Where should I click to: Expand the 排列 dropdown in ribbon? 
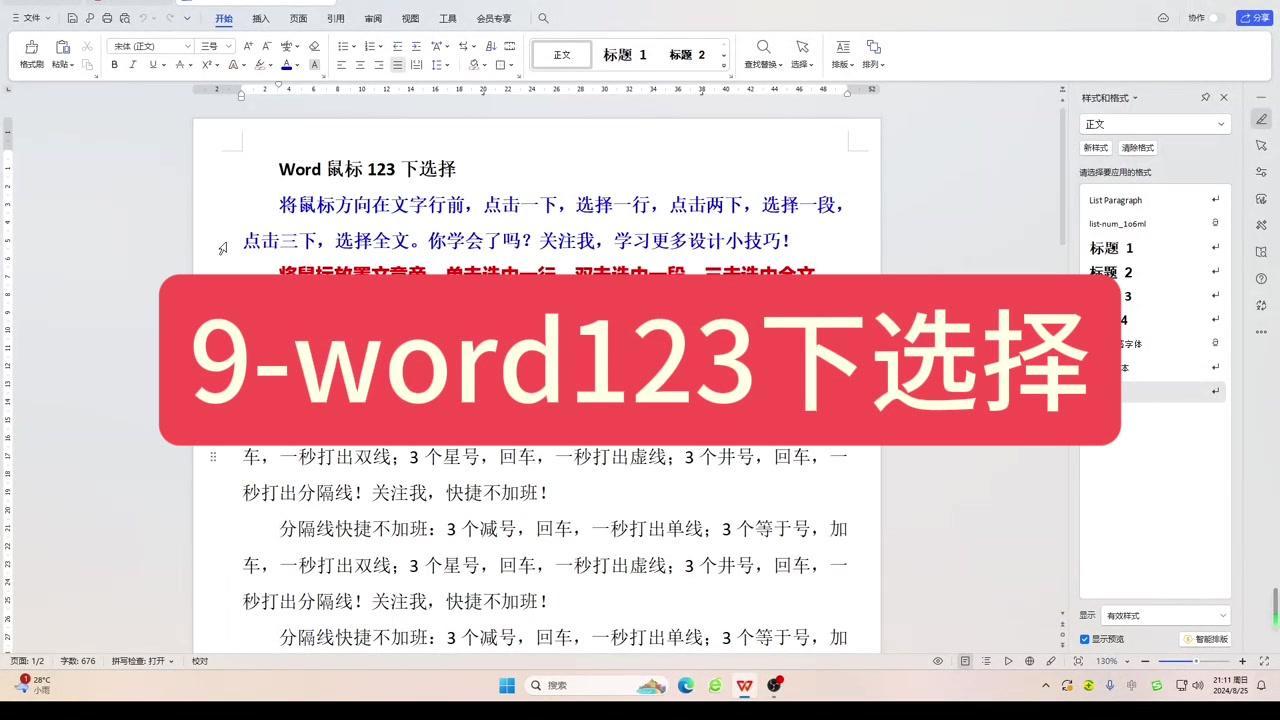pyautogui.click(x=873, y=65)
